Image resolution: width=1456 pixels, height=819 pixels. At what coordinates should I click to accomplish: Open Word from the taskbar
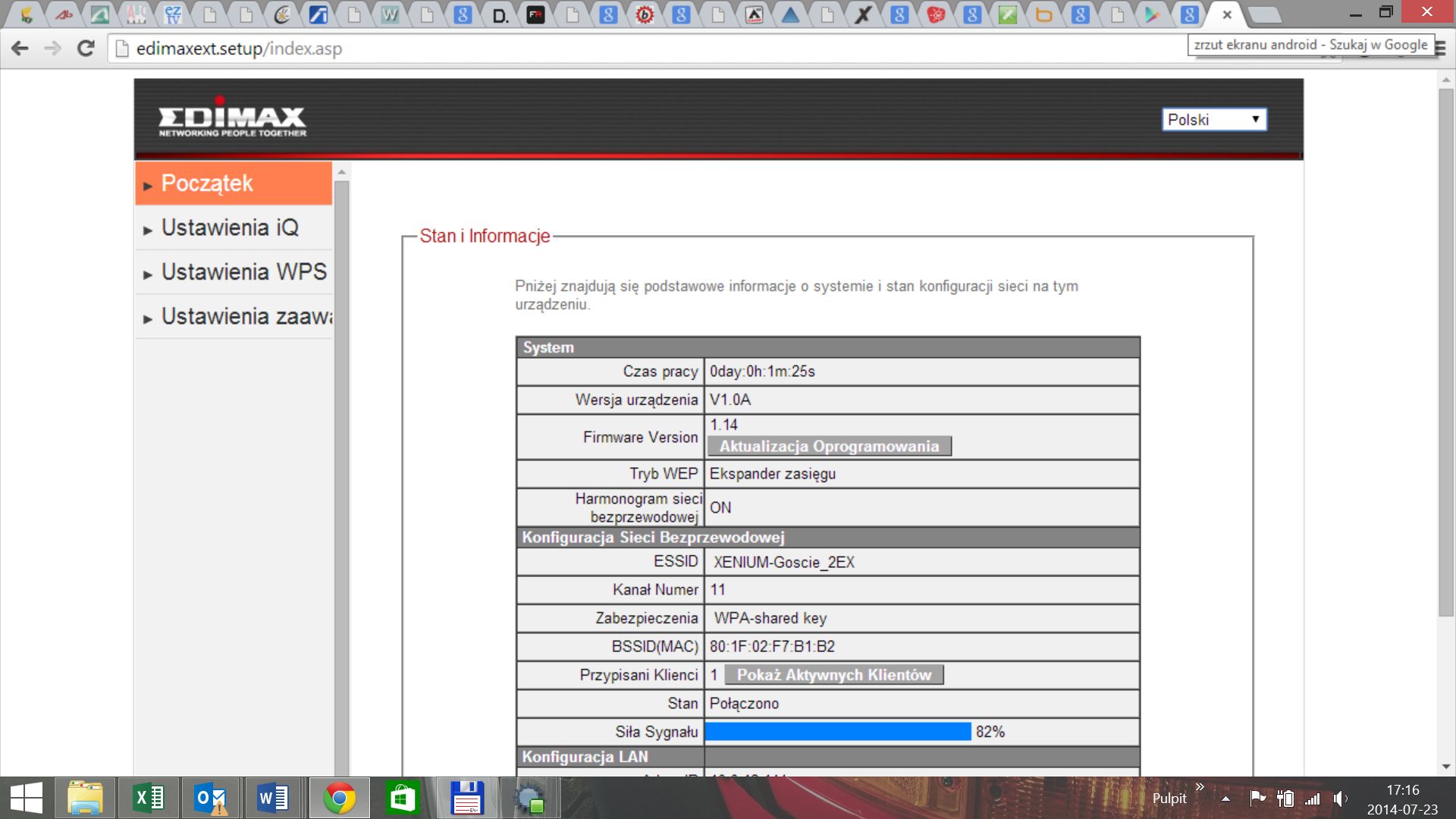point(273,799)
